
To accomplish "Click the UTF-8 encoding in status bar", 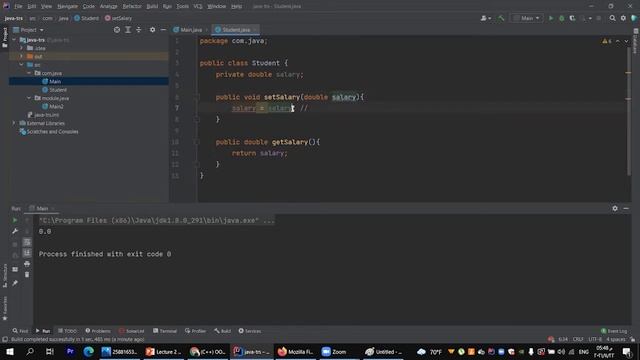I will tap(595, 339).
